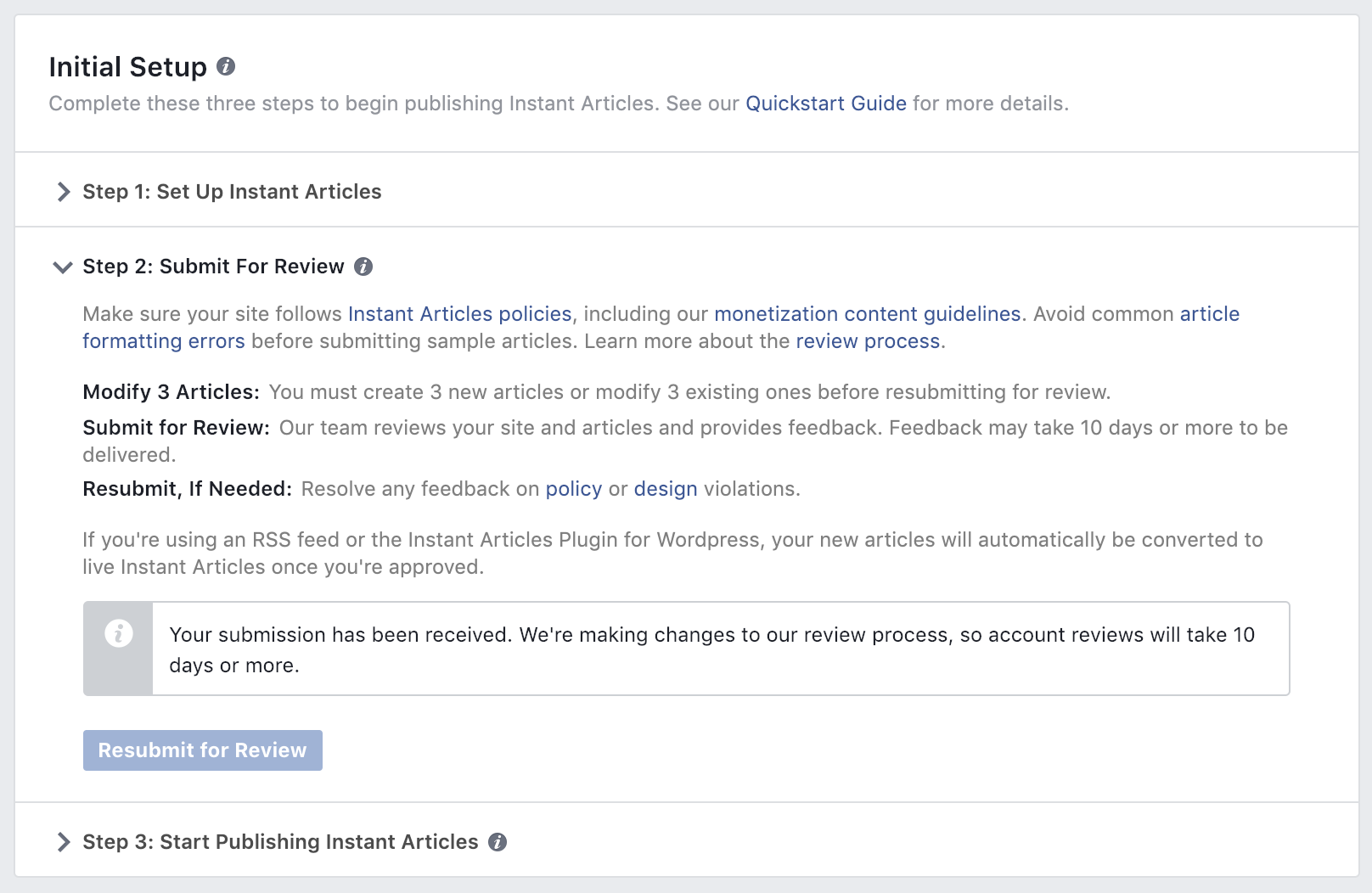
Task: Click the 'design' violations link
Action: click(x=665, y=489)
